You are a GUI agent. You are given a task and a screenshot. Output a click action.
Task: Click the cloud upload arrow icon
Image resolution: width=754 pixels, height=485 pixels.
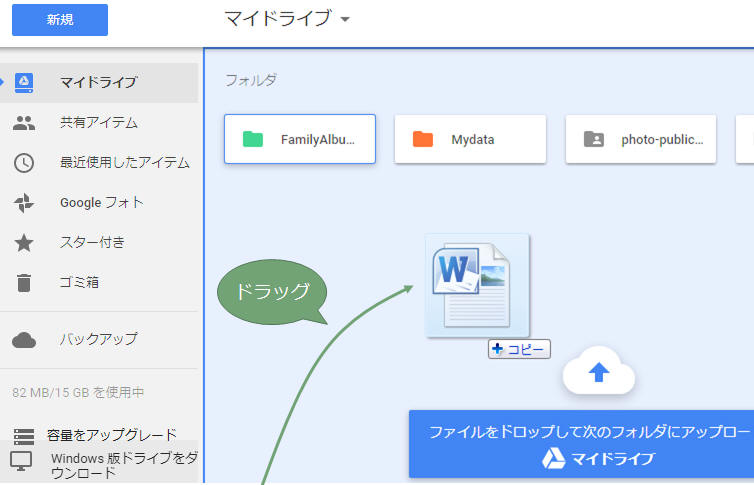[x=598, y=373]
